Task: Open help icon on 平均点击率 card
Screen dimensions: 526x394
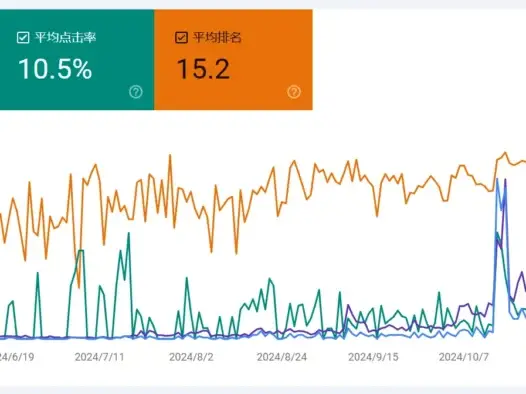Action: point(136,92)
